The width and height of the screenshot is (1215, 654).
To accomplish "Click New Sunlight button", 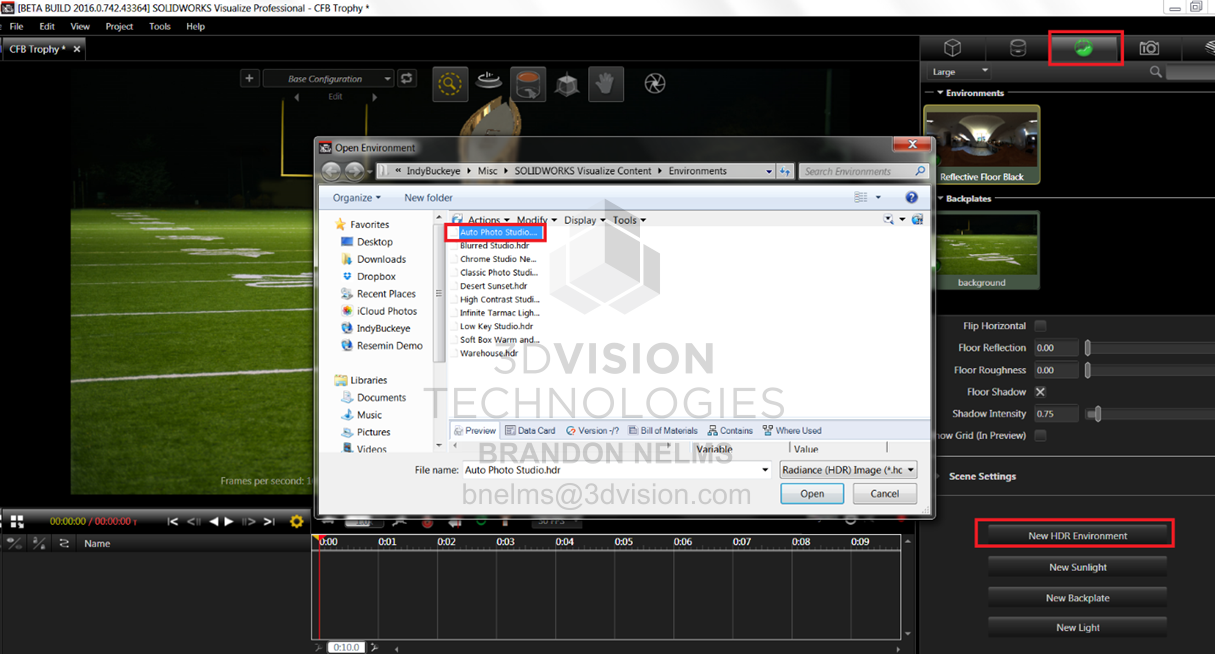I will (1077, 567).
